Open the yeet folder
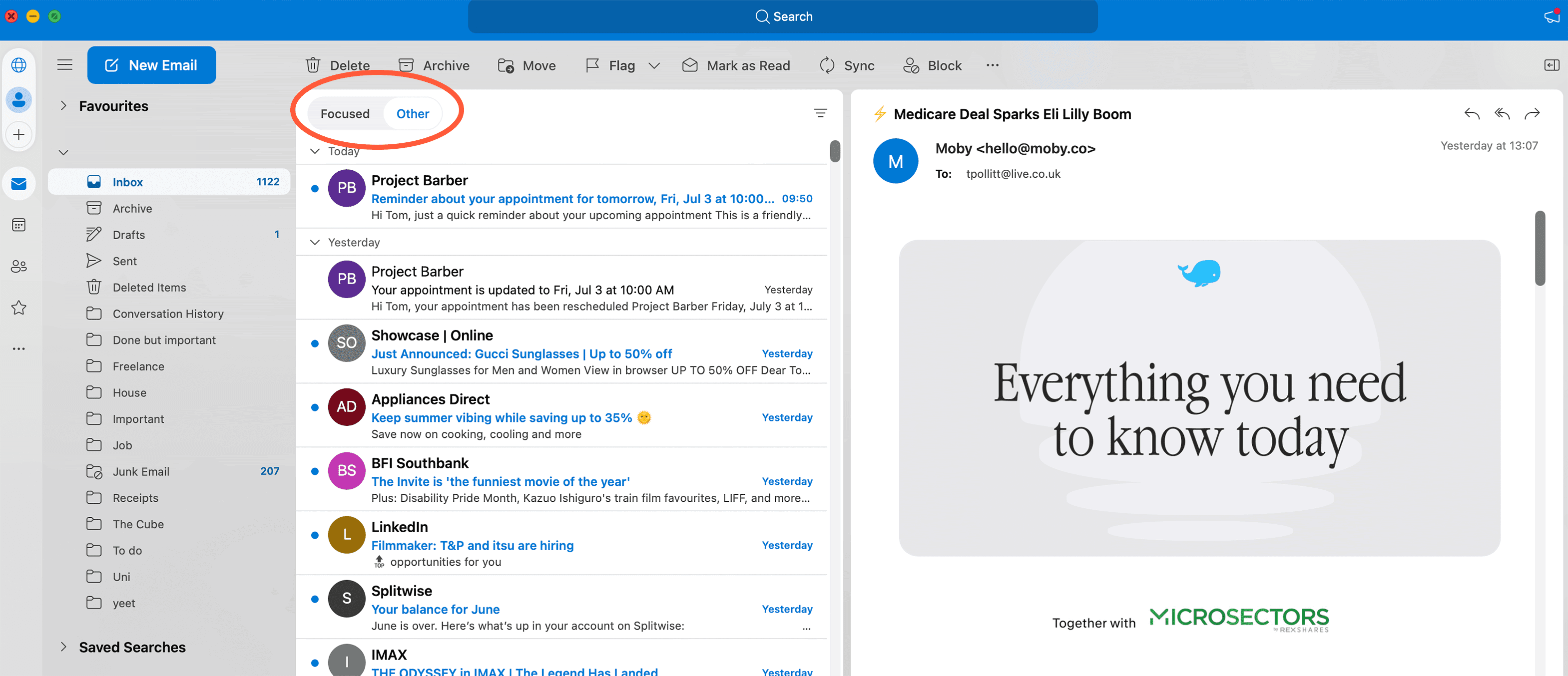 click(x=169, y=603)
